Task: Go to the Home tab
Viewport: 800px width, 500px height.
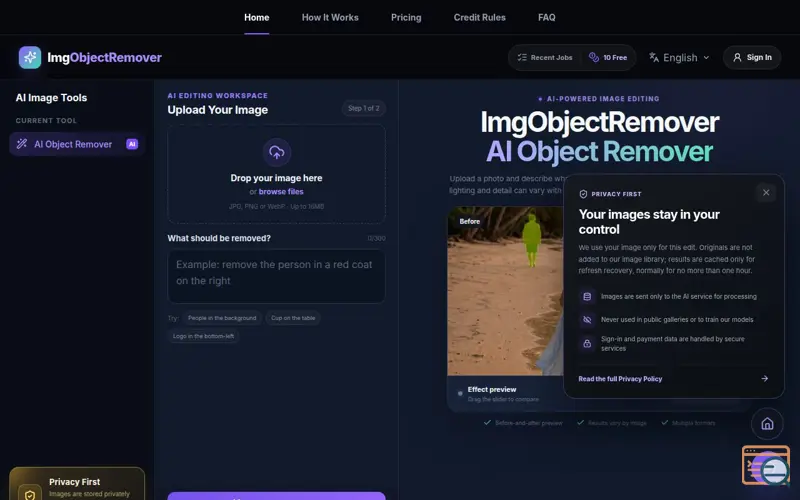Action: pyautogui.click(x=257, y=17)
